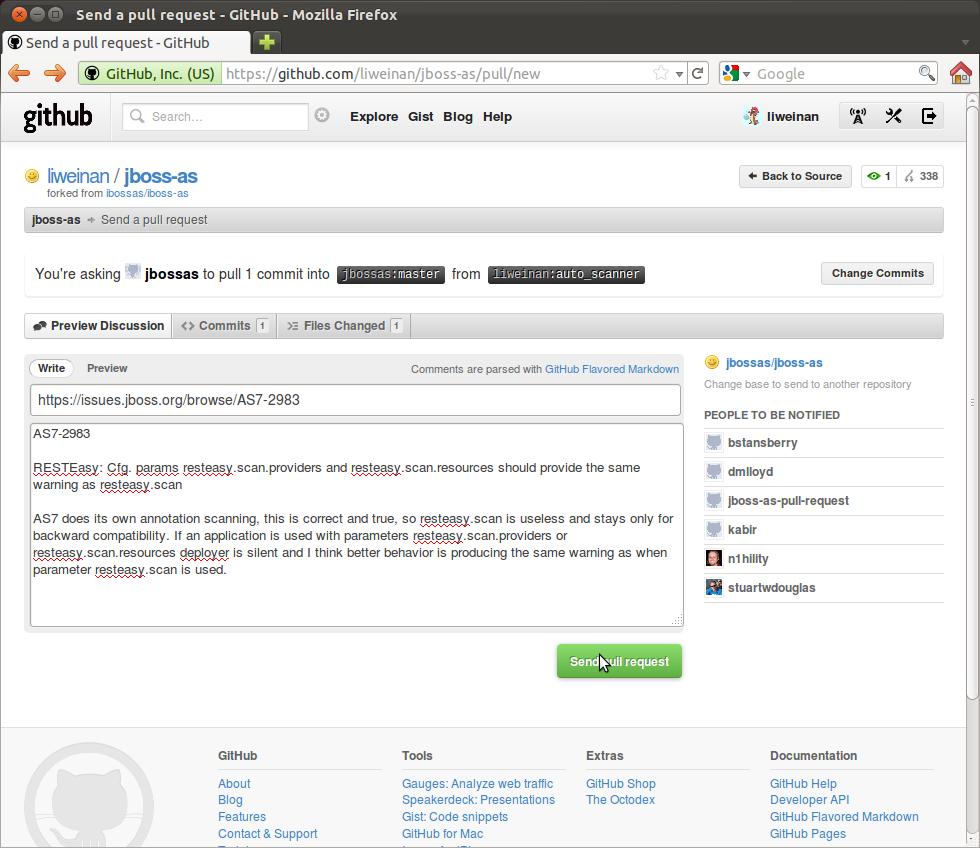The image size is (980, 848).
Task: Click fork count 338 button
Action: [921, 176]
